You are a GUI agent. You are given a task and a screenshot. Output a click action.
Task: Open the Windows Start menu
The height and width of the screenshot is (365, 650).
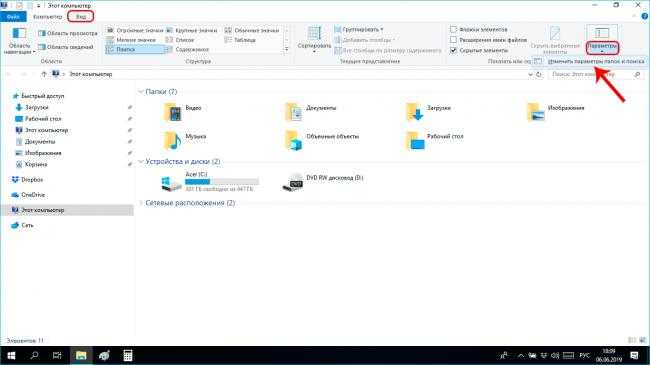pos(11,355)
